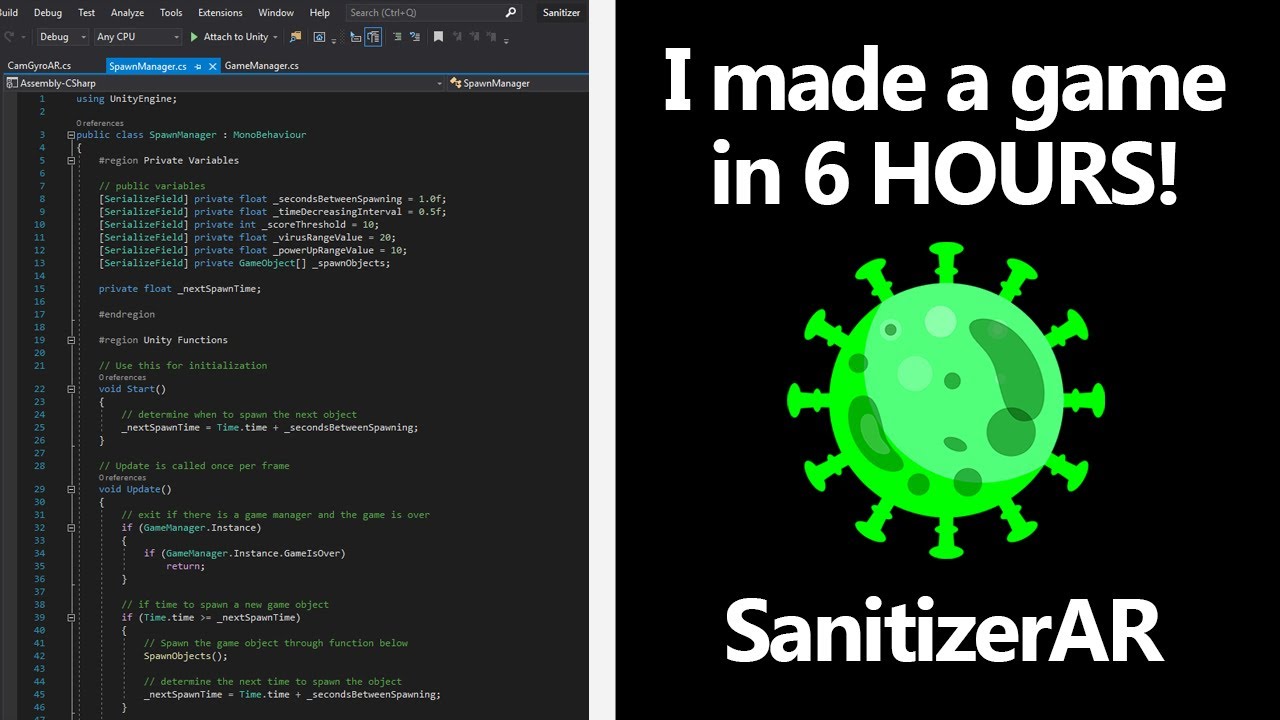The image size is (1280, 720).
Task: Open the SpawnManager type navigation dropdown
Action: [x=518, y=83]
